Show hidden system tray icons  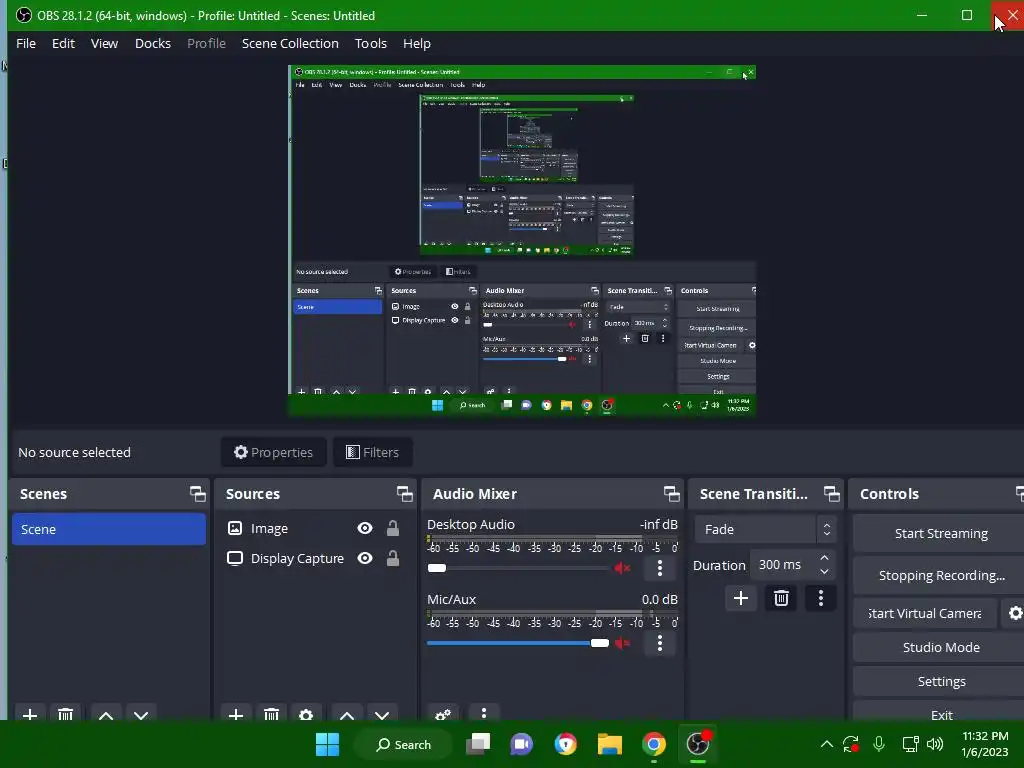click(x=826, y=744)
